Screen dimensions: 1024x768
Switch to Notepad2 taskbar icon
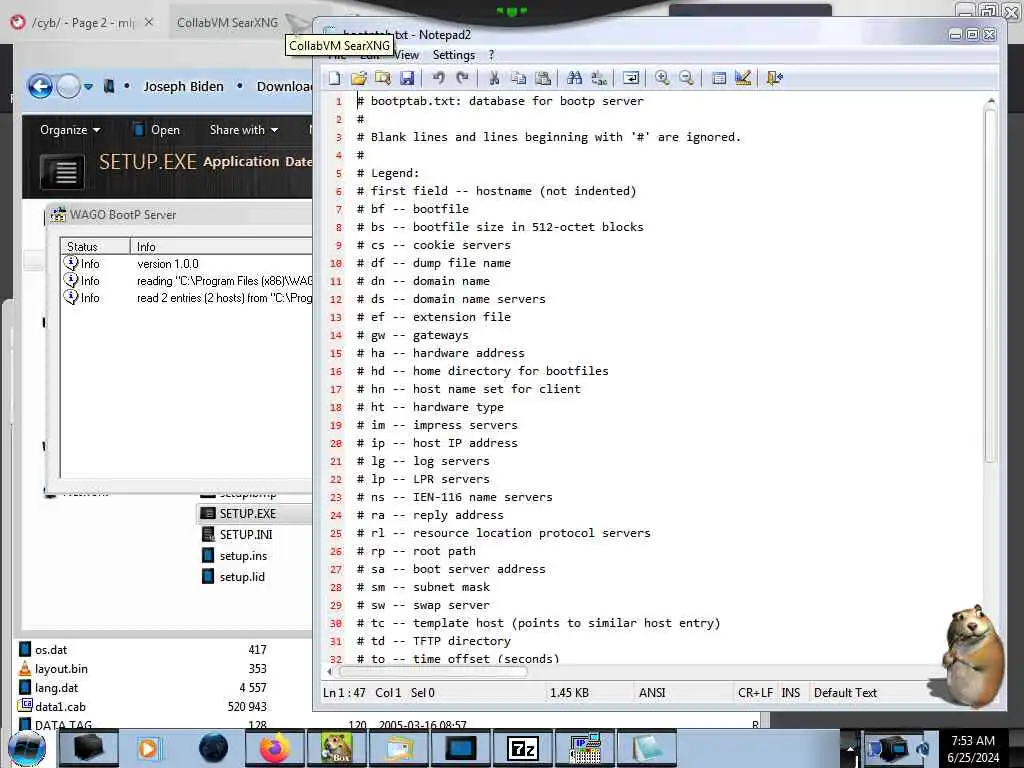647,748
